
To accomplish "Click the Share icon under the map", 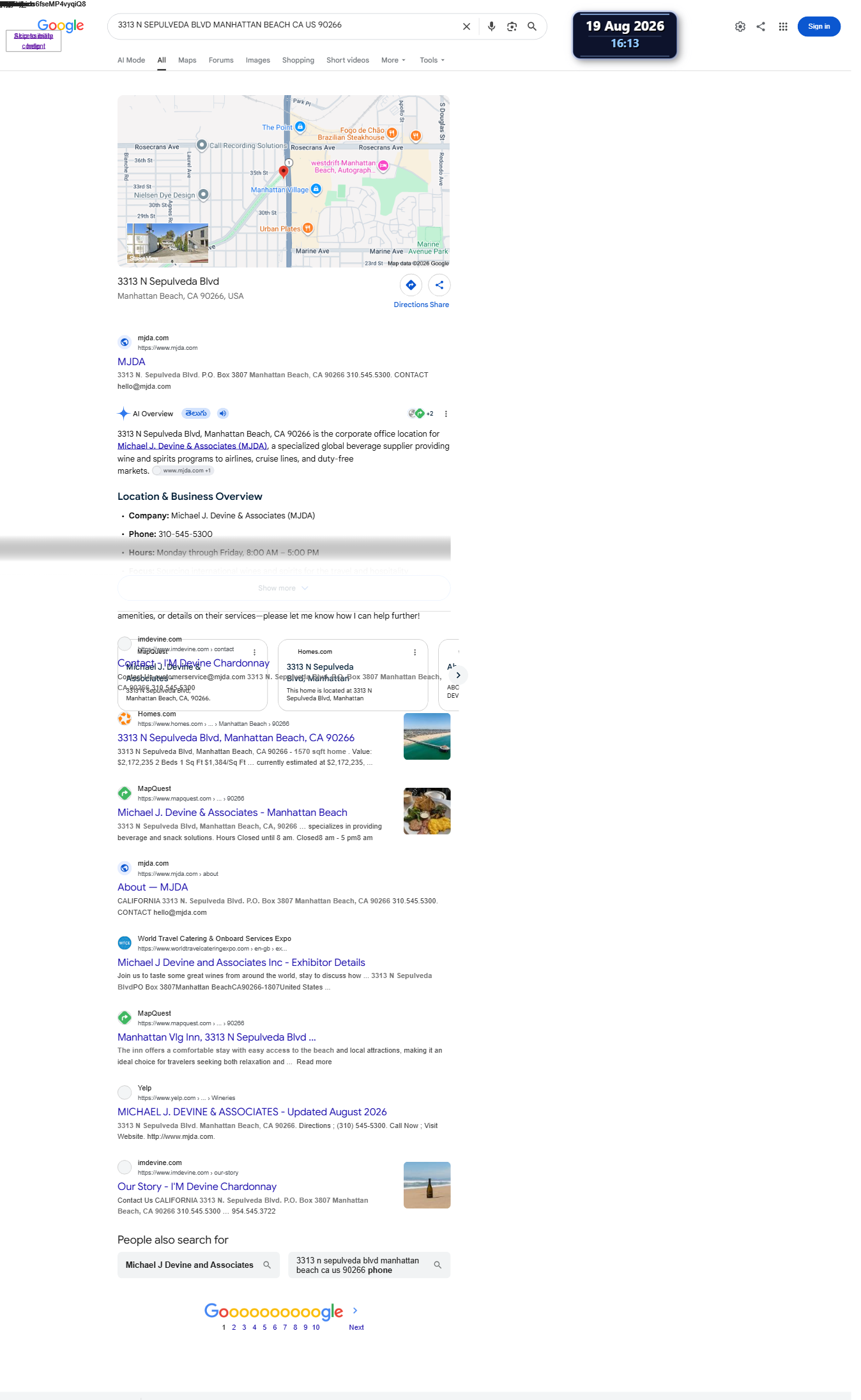I will (439, 285).
